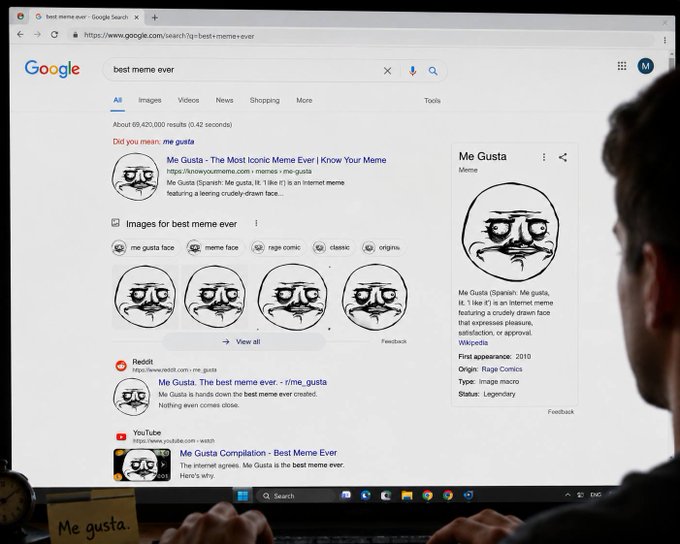Open 'Me Gusta. The best meme ever. - r/me_gusta'

(x=242, y=382)
